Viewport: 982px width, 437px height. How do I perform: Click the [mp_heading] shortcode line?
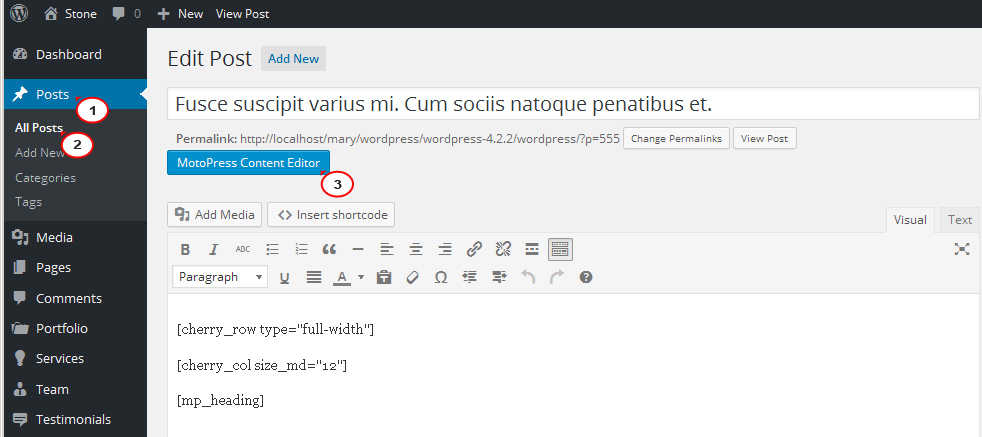tap(220, 400)
